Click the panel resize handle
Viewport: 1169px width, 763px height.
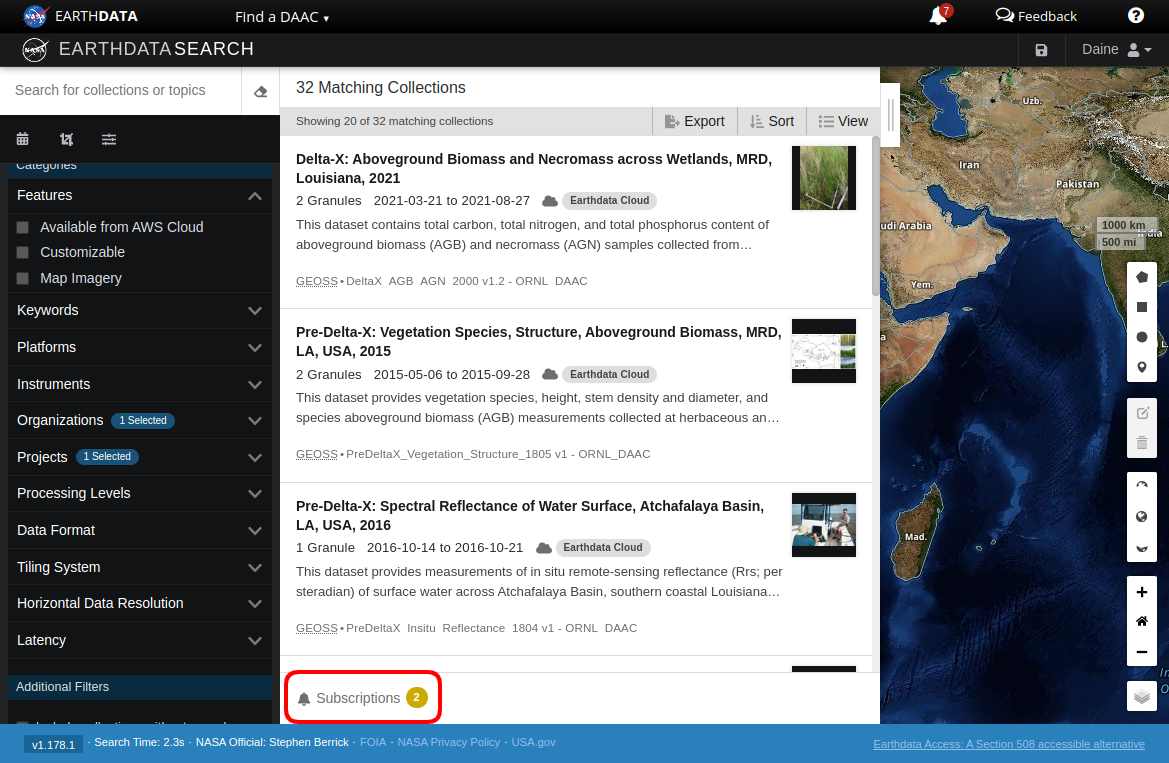(x=890, y=114)
